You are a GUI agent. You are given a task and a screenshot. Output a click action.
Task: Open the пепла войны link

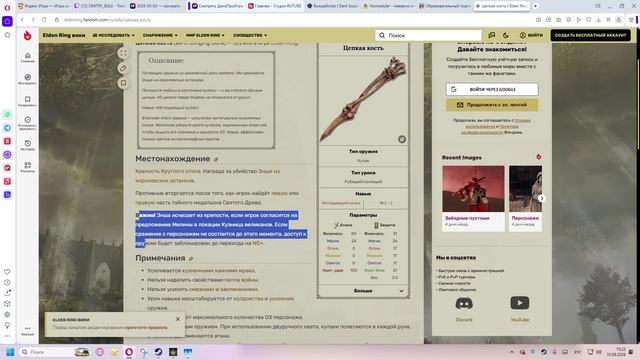pos(241,280)
